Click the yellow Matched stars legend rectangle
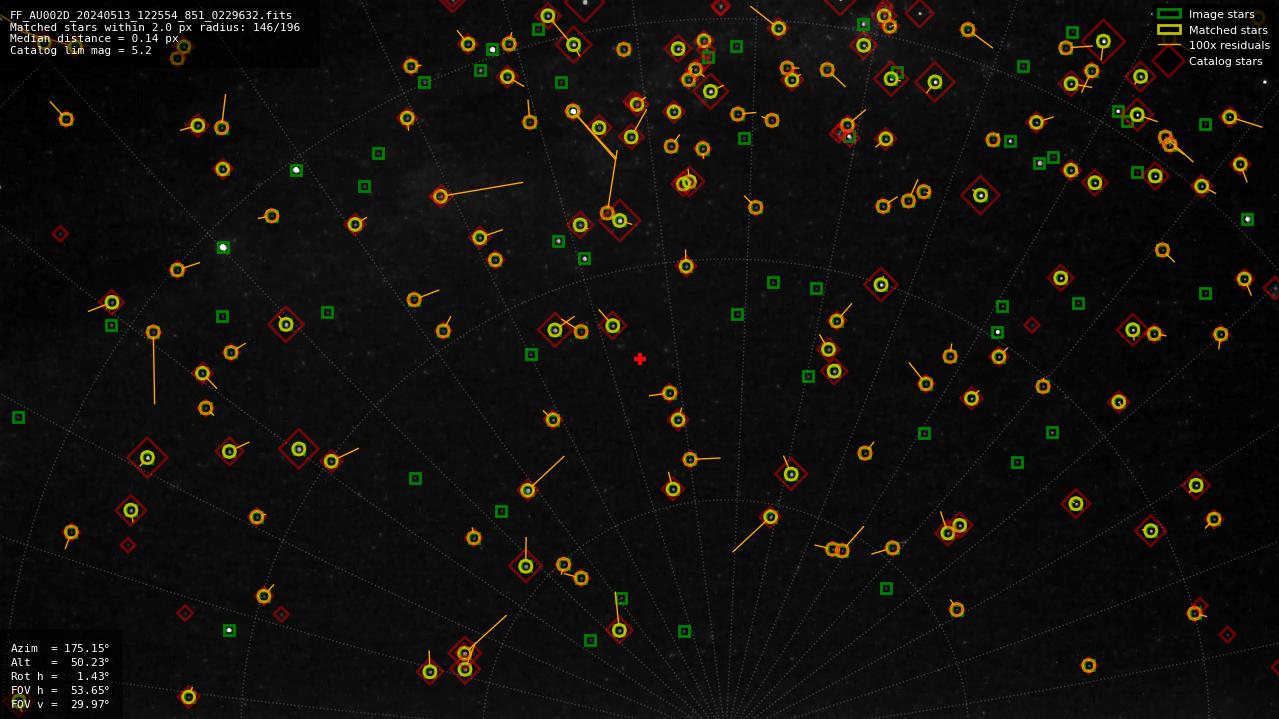This screenshot has width=1279, height=719. coord(1169,30)
